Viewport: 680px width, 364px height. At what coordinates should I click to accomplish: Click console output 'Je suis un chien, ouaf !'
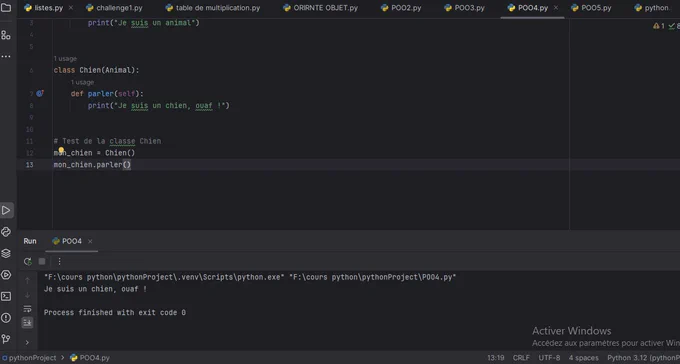click(95, 289)
